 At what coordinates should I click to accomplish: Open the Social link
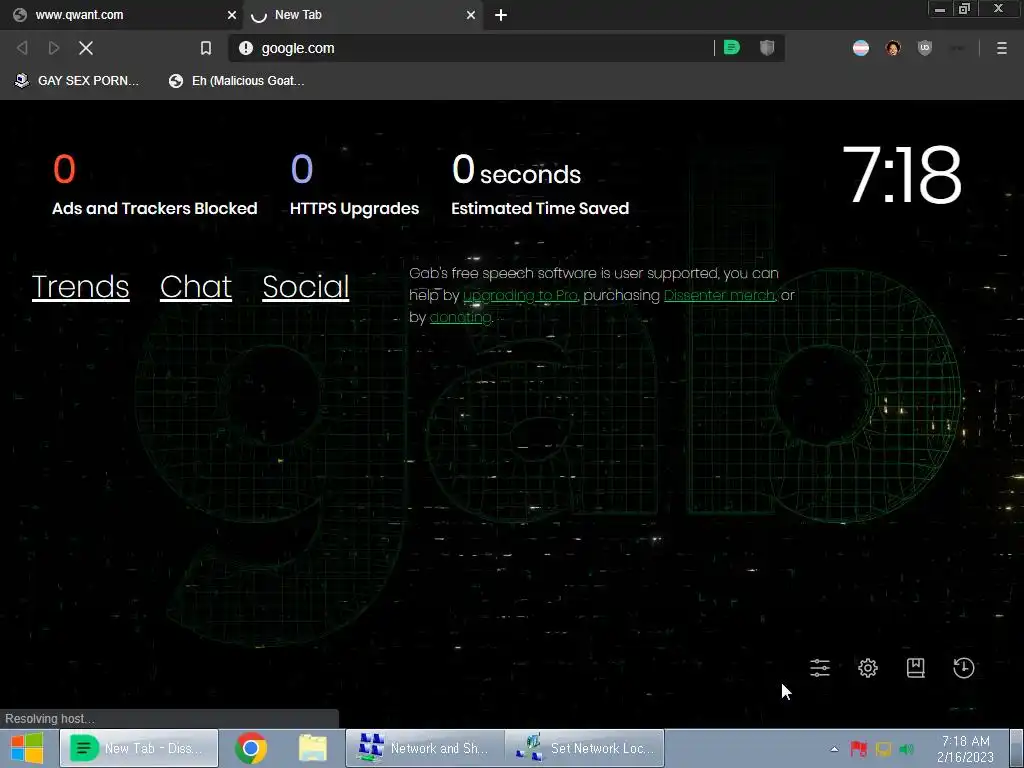click(306, 287)
